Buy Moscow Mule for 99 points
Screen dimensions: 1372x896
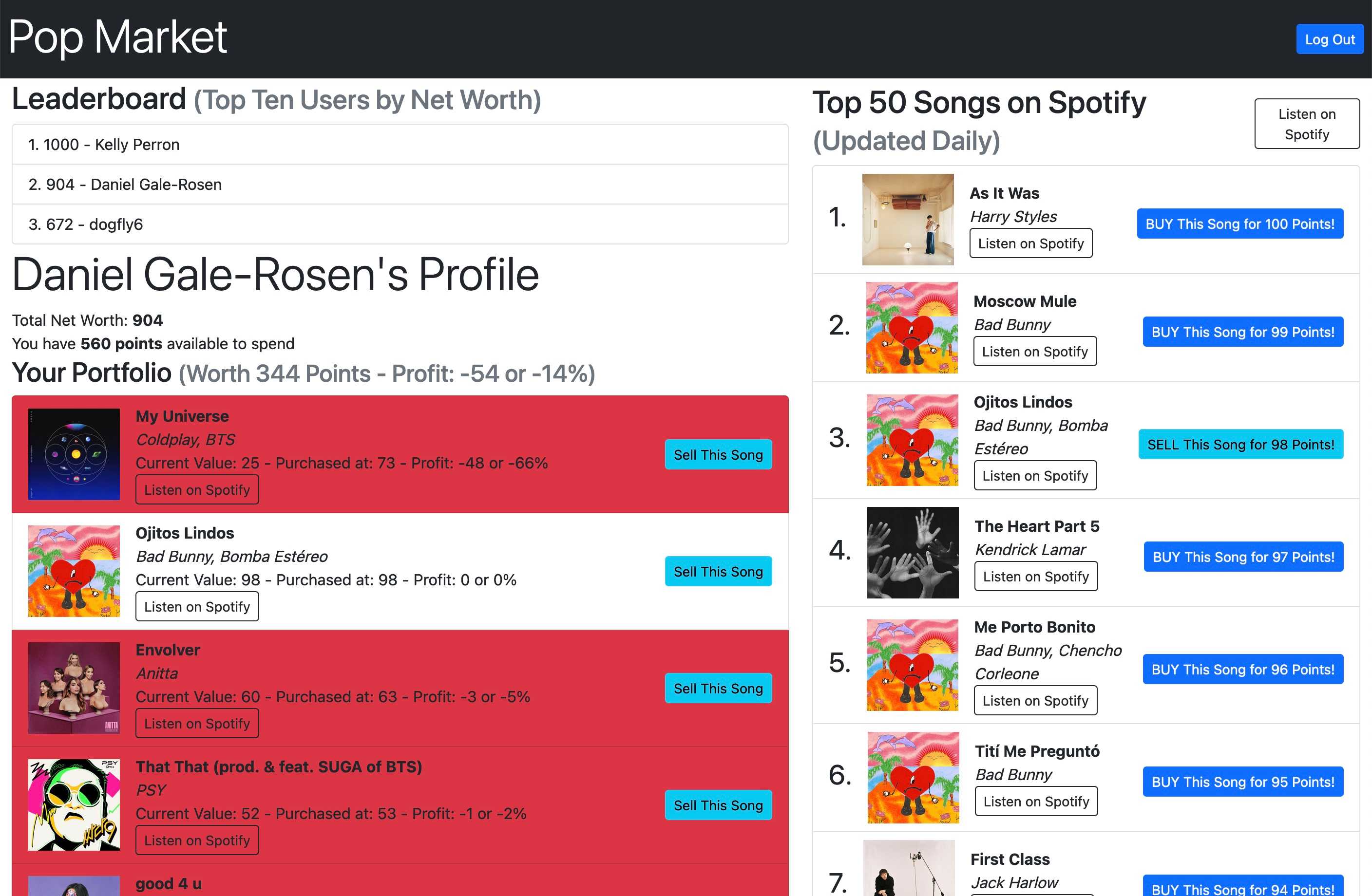tap(1242, 332)
